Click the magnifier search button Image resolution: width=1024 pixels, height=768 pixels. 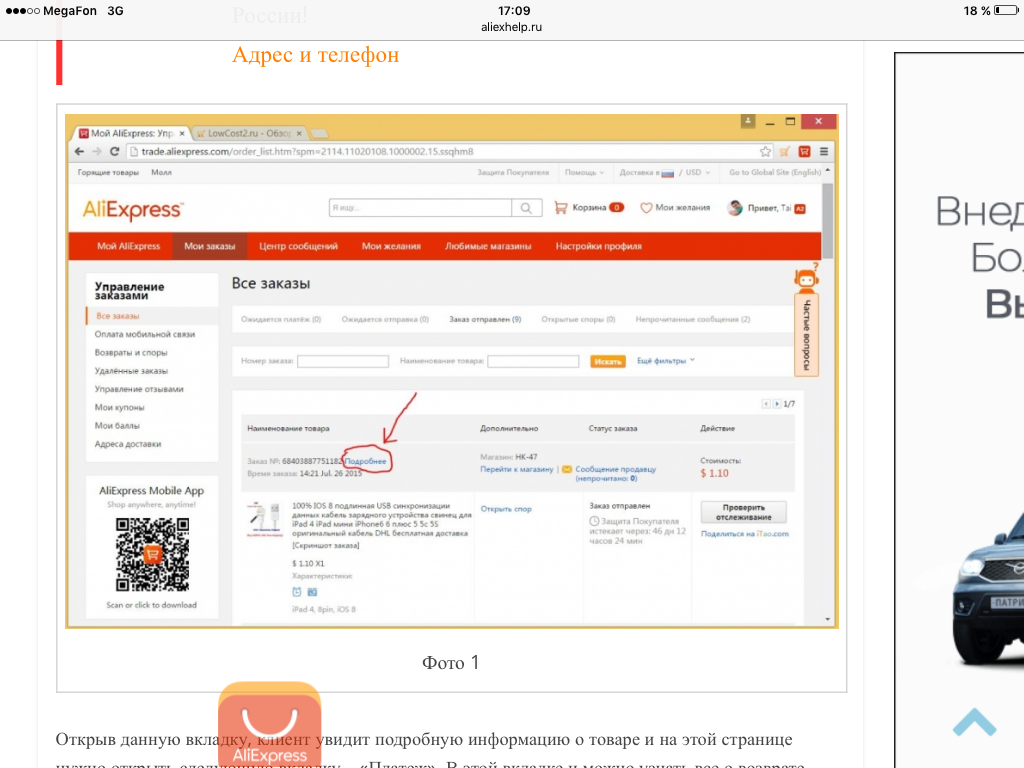(526, 208)
